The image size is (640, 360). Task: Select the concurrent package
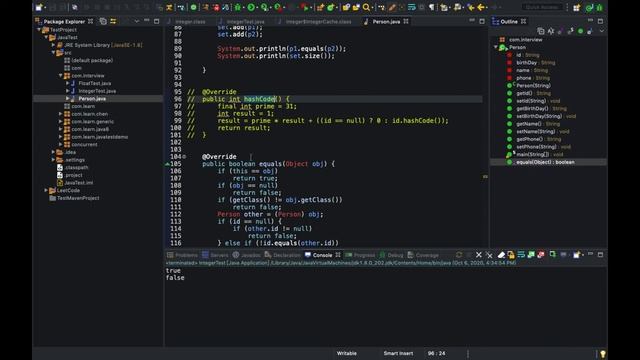[x=84, y=144]
